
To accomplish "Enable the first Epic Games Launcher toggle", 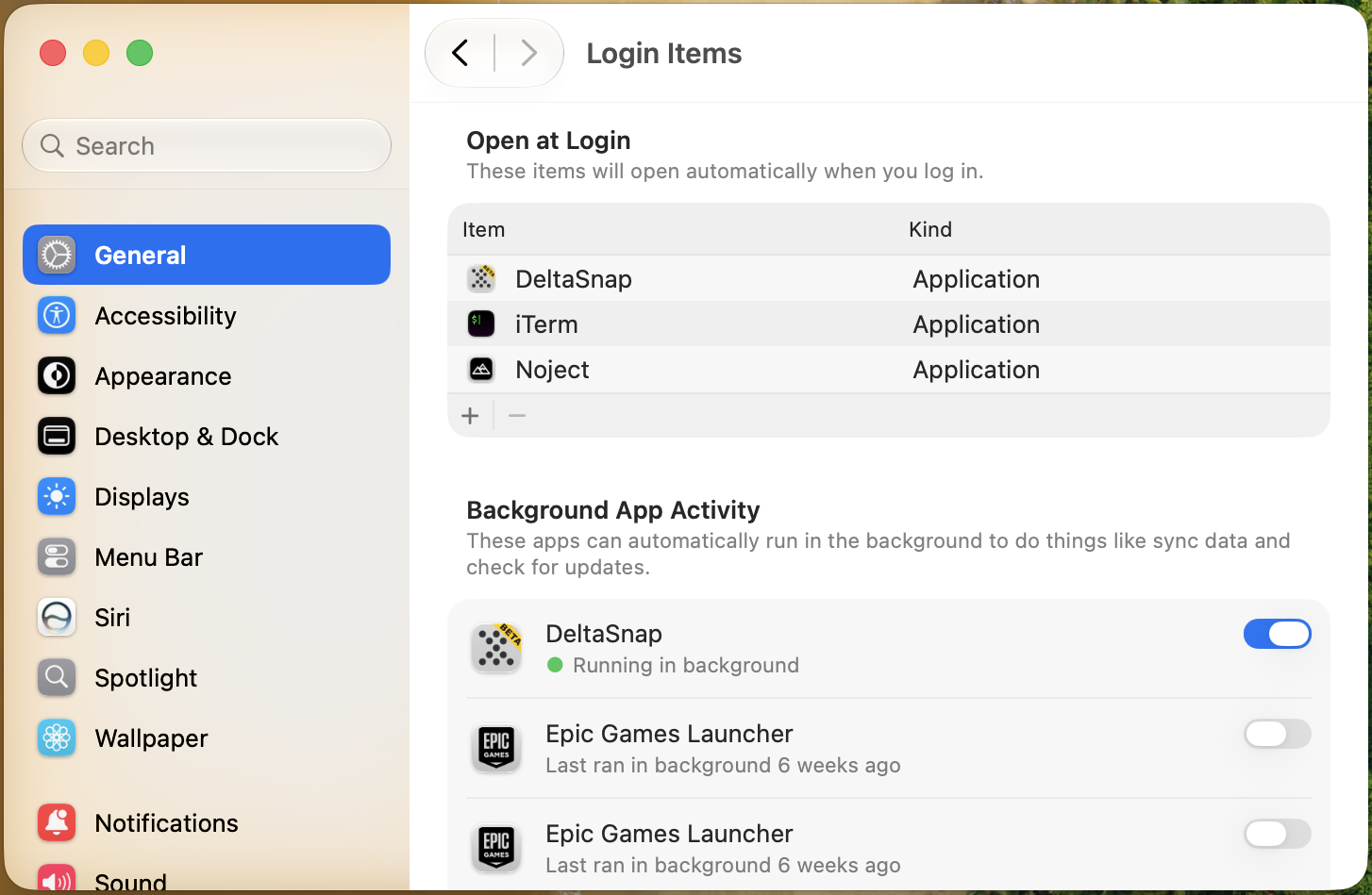I will (1277, 734).
